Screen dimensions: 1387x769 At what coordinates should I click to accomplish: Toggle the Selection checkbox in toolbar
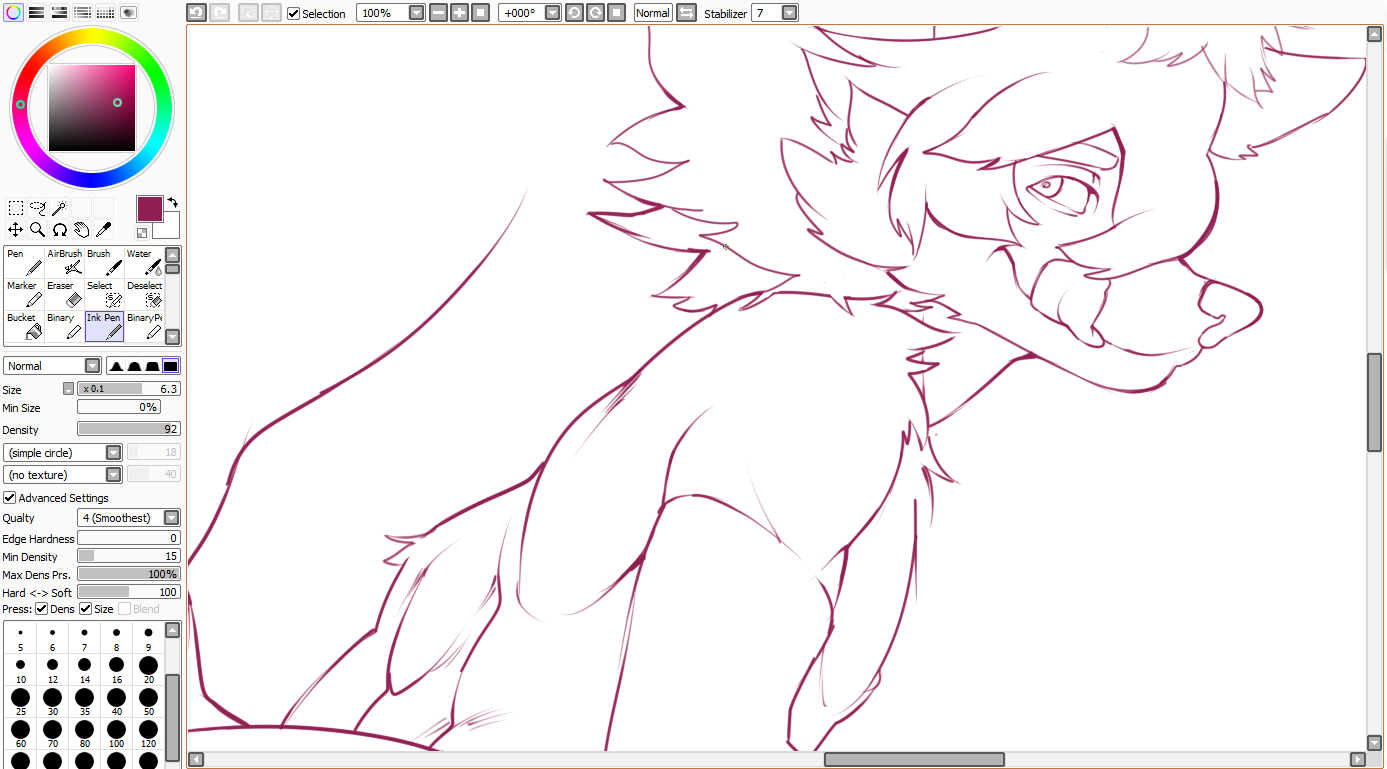click(293, 14)
